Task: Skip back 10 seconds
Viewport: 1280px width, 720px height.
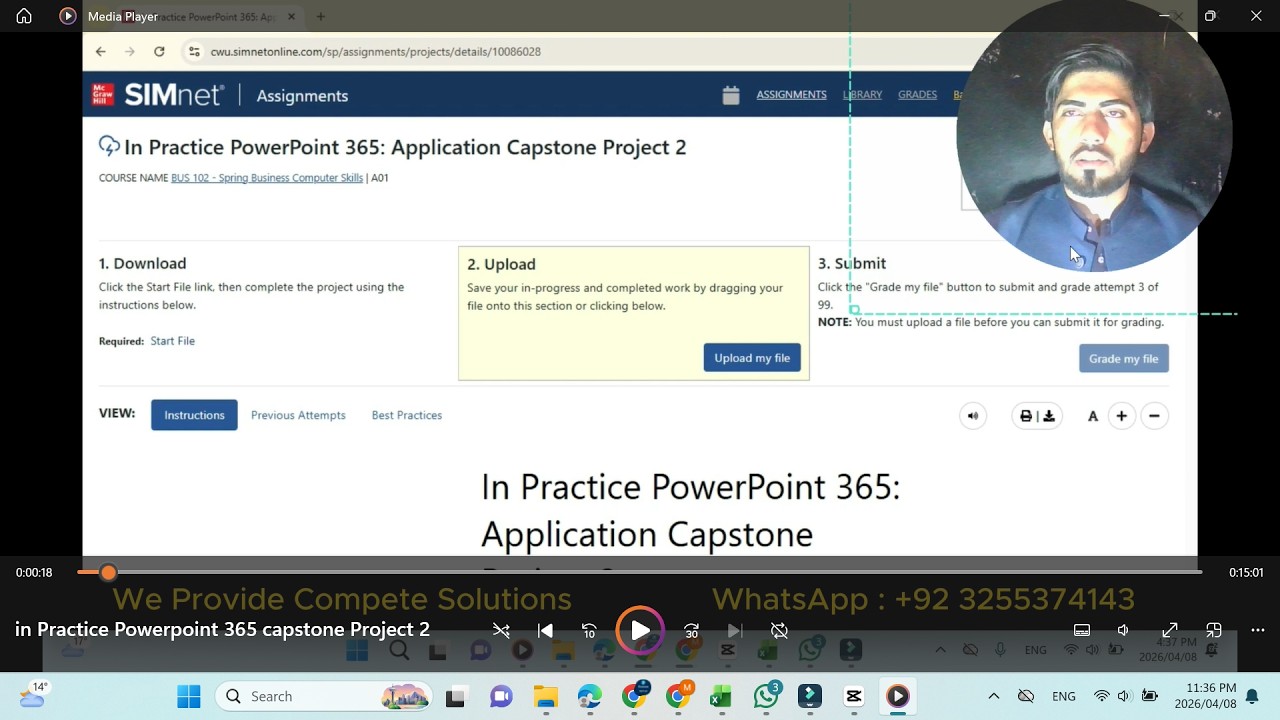Action: tap(590, 631)
